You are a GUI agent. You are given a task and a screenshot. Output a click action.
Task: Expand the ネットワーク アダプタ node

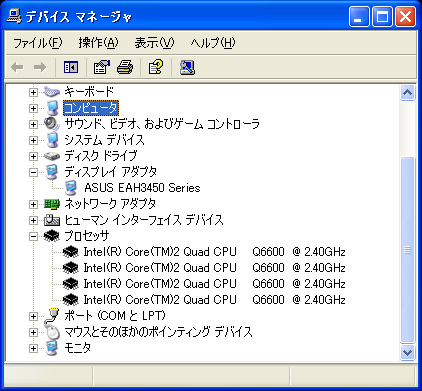pos(33,204)
